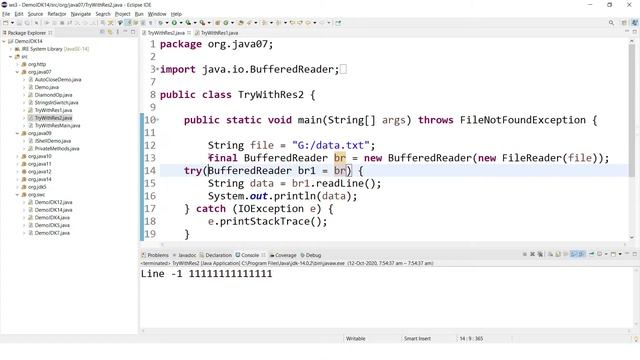Screen dimensions: 640x360
Task: Open Package Explorer view menu icon
Action: coord(118,32)
